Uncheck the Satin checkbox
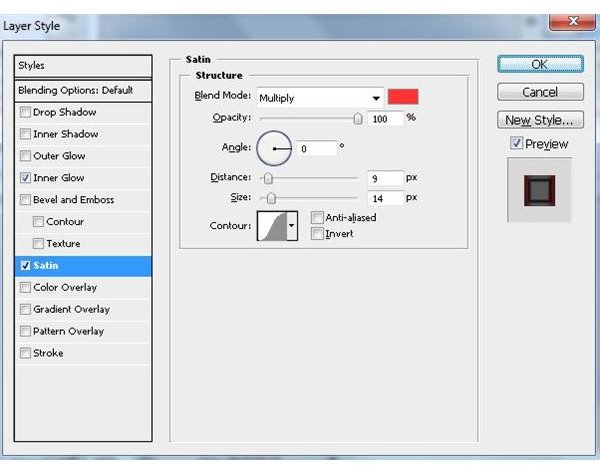The image size is (600, 466). click(25, 265)
